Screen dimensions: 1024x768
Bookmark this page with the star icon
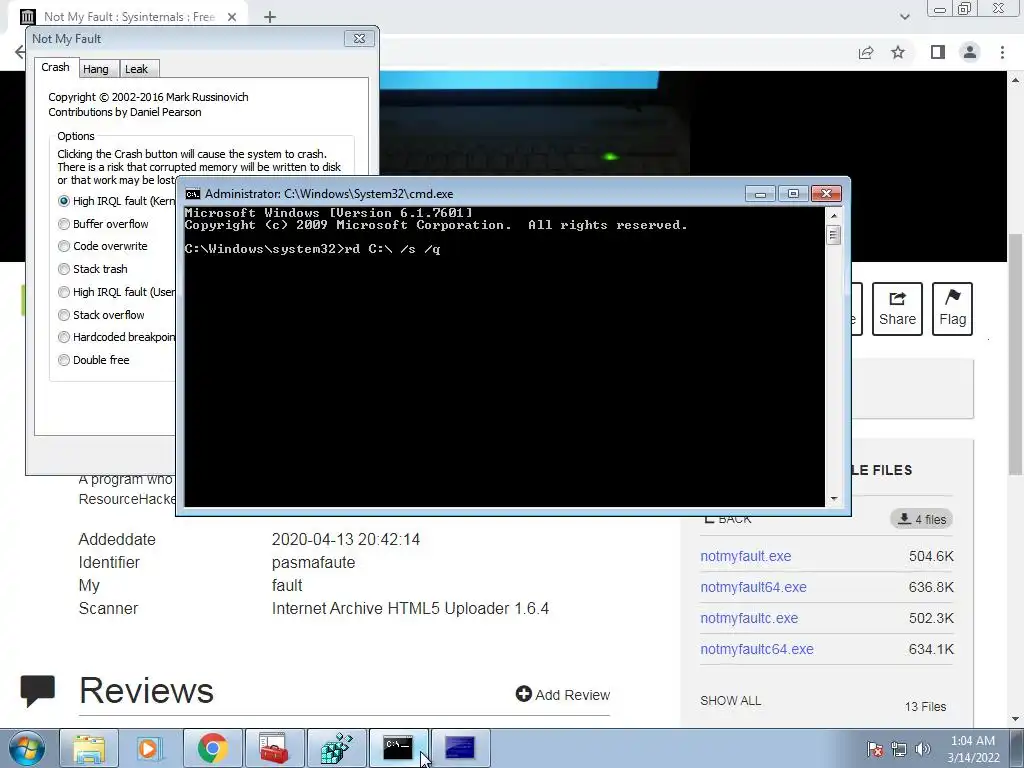898,52
